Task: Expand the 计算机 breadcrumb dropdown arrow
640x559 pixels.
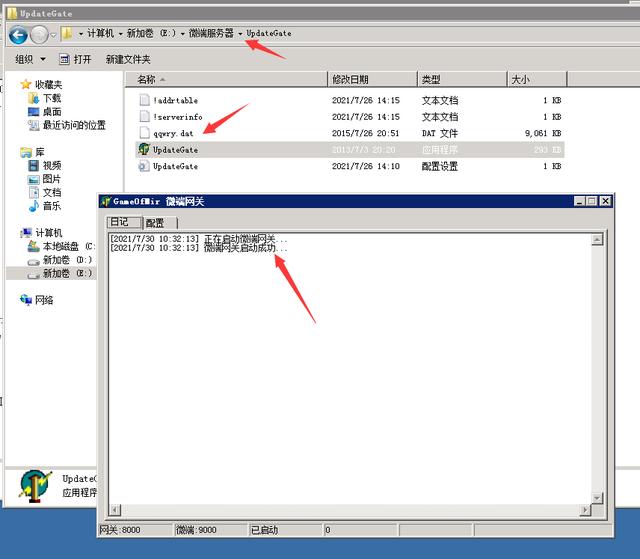Action: coord(121,34)
